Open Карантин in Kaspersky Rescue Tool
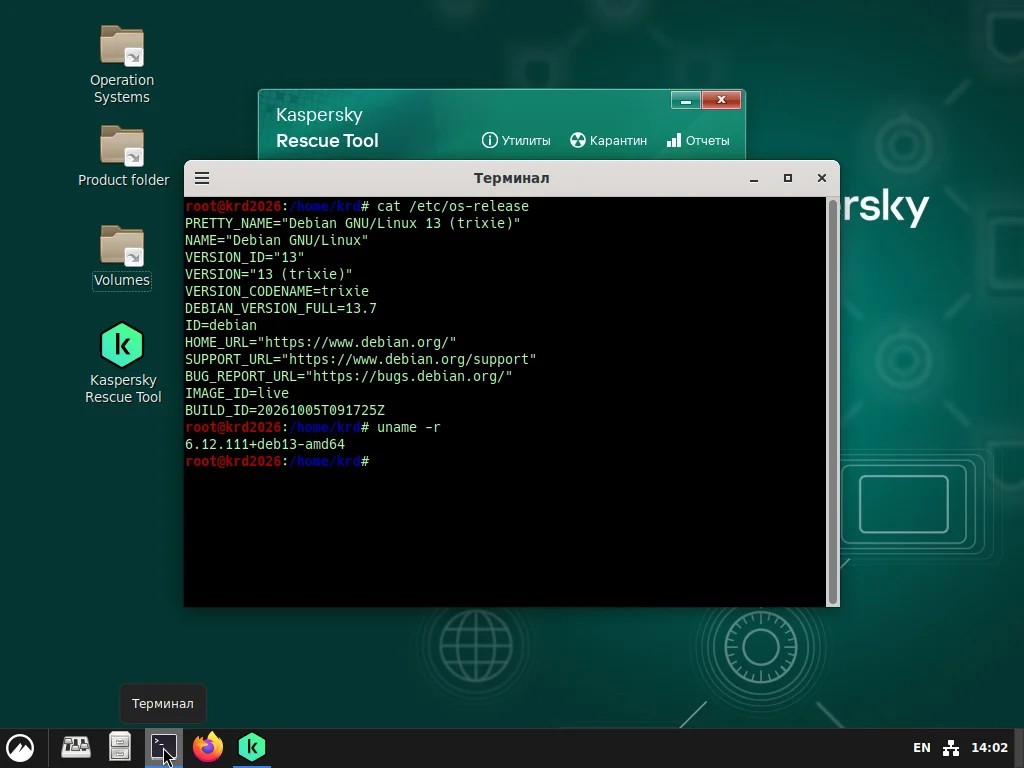 pos(608,140)
